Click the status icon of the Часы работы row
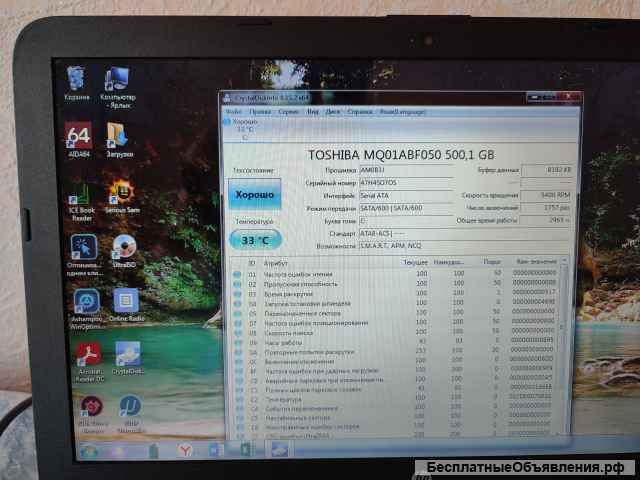This screenshot has height=480, width=640. tap(238, 343)
